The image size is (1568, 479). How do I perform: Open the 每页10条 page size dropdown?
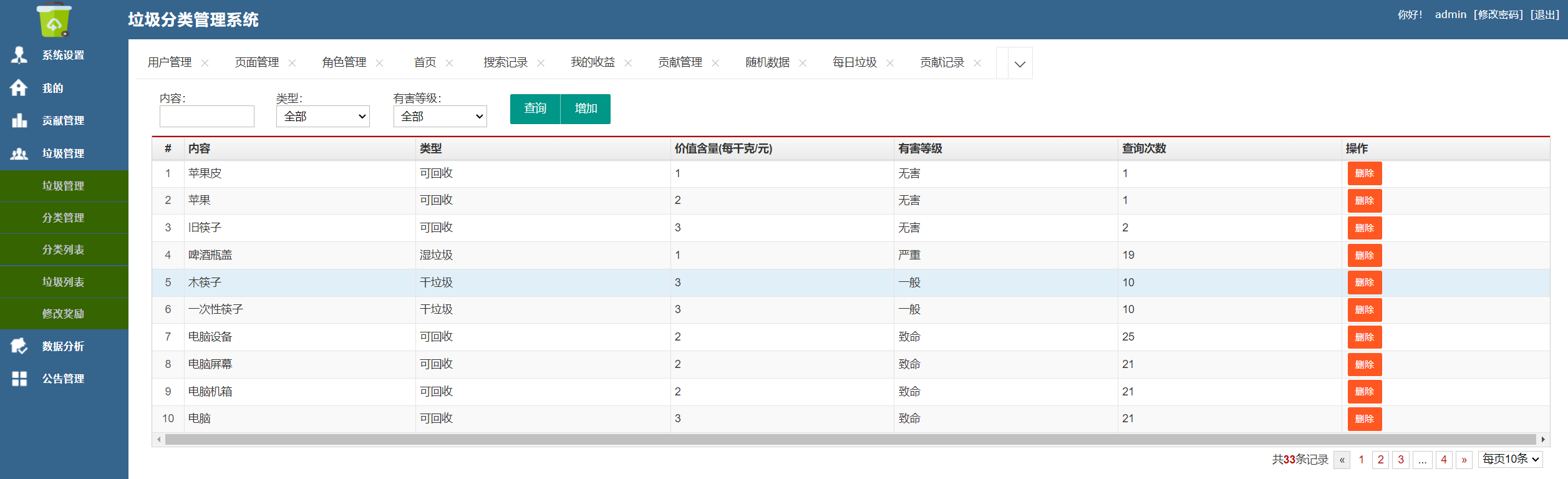[1511, 460]
